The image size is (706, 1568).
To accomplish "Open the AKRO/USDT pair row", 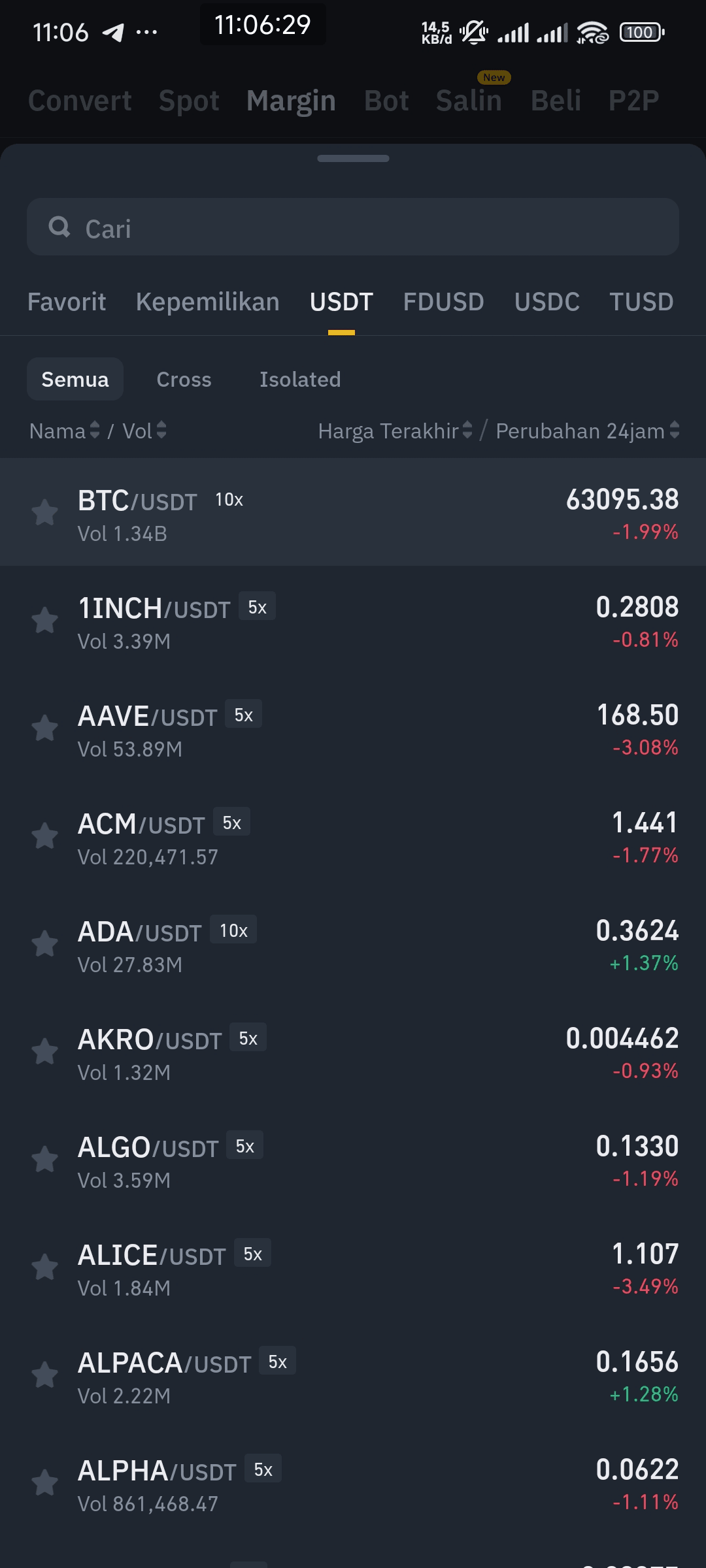I will (353, 1052).
